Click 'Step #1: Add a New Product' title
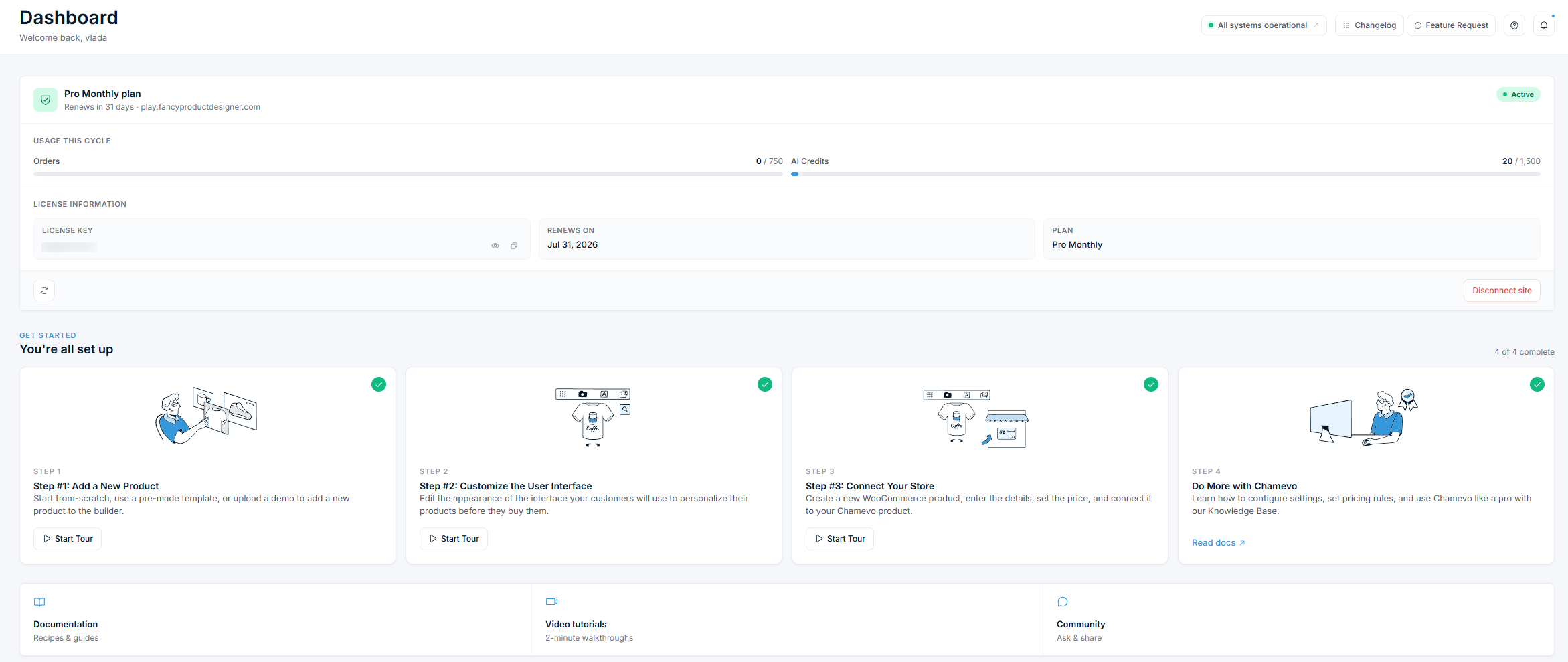The width and height of the screenshot is (1568, 662). 96,486
